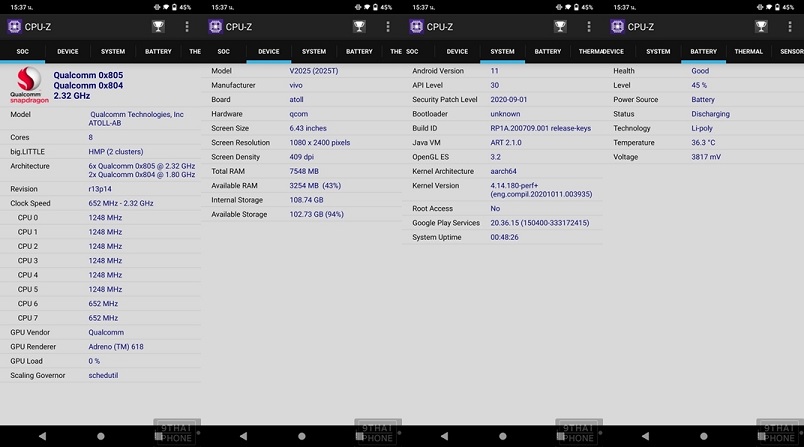Click the CPU-Z app icon on the Battery info screen
The image size is (804, 447).
(617, 27)
